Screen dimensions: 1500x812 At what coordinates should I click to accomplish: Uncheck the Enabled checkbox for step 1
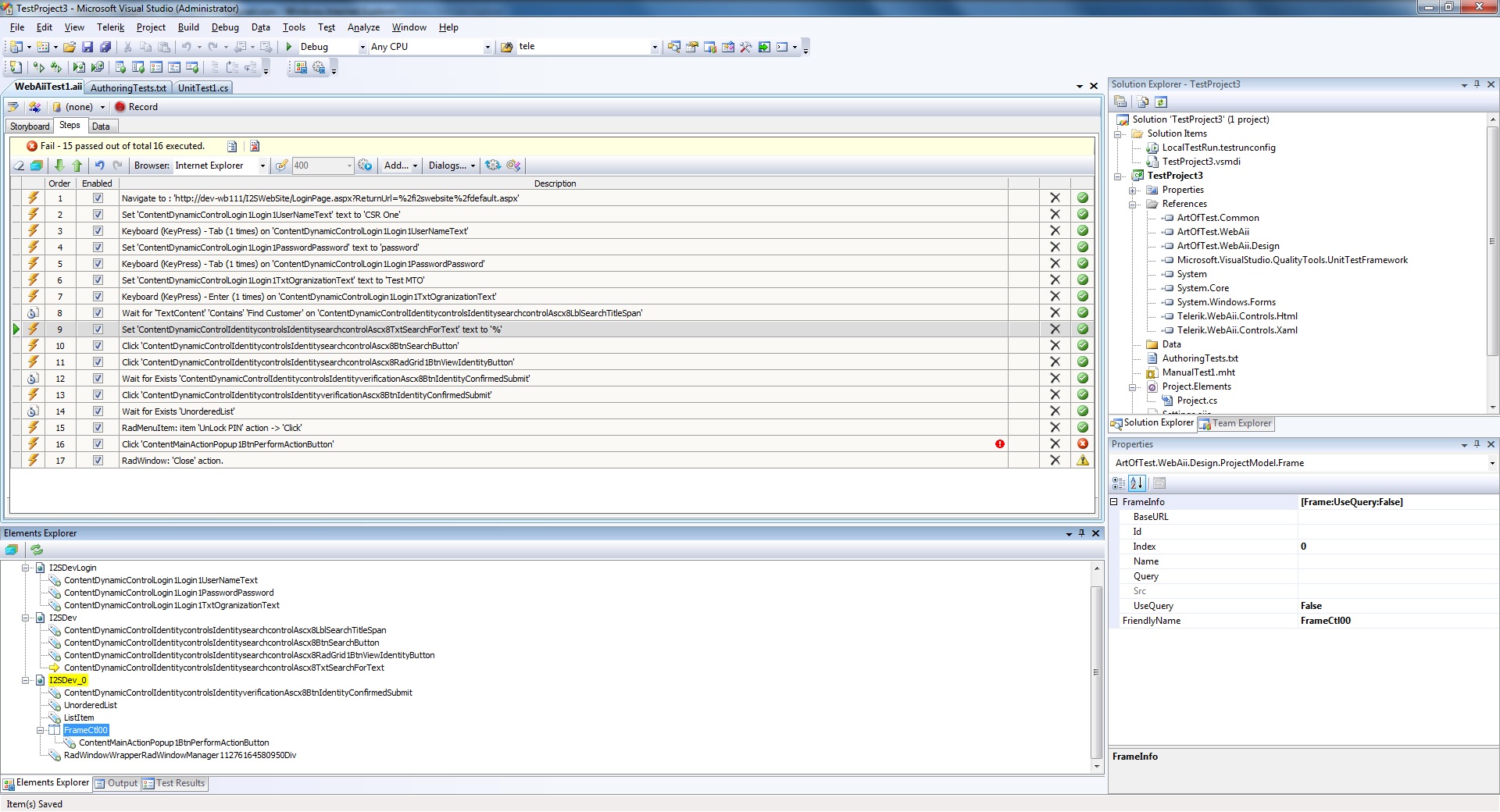pos(98,198)
